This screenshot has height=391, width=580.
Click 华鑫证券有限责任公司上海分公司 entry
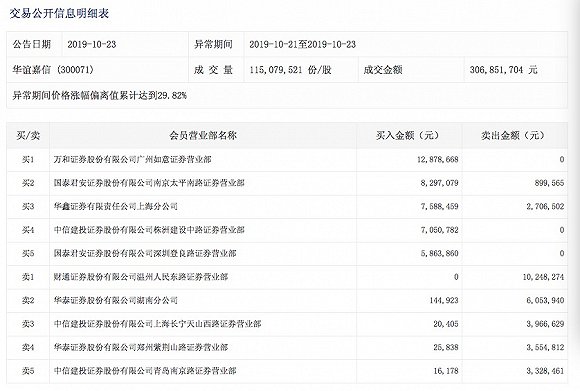115,206
